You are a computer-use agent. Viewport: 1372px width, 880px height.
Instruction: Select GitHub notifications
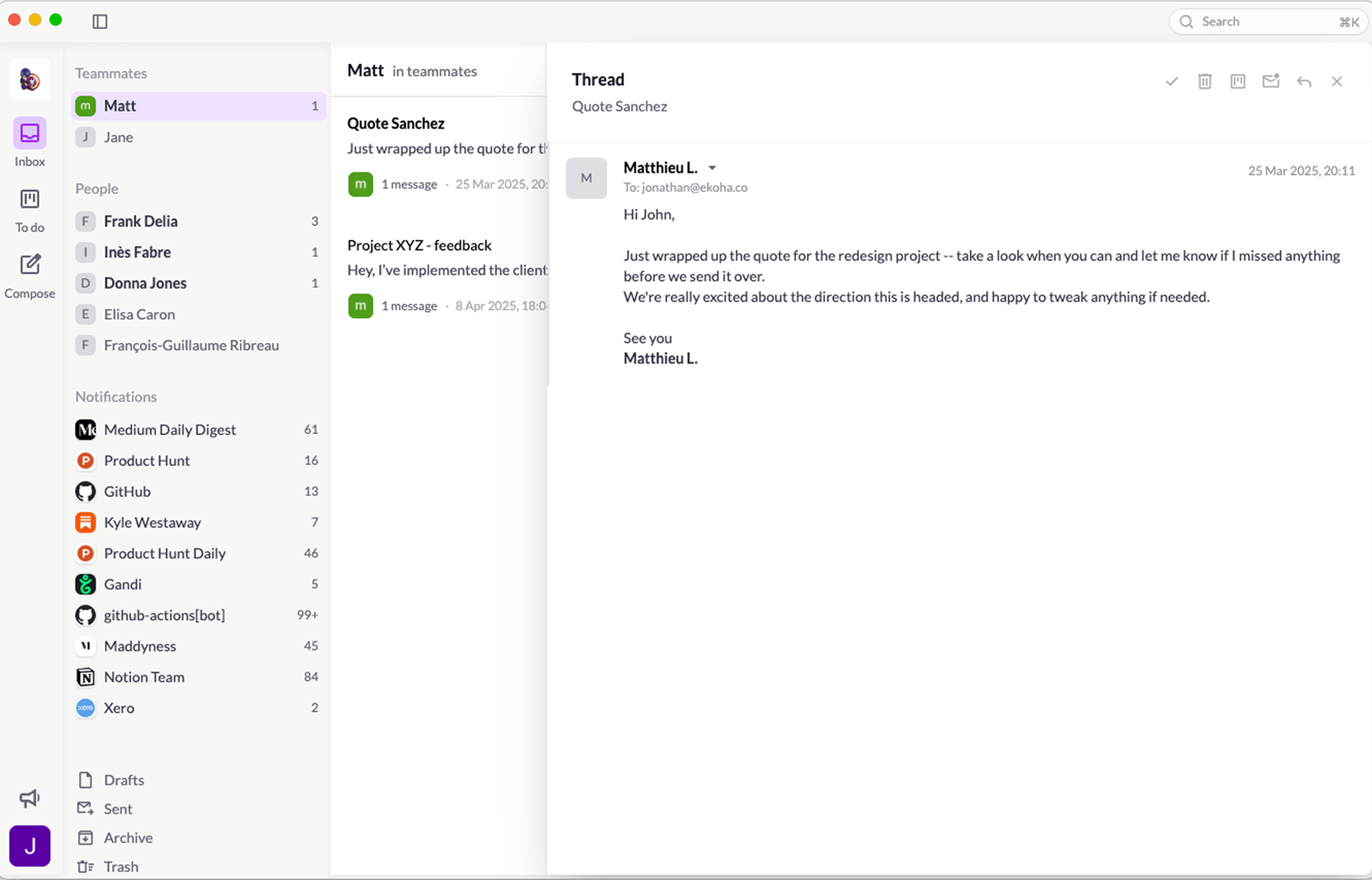coord(127,492)
